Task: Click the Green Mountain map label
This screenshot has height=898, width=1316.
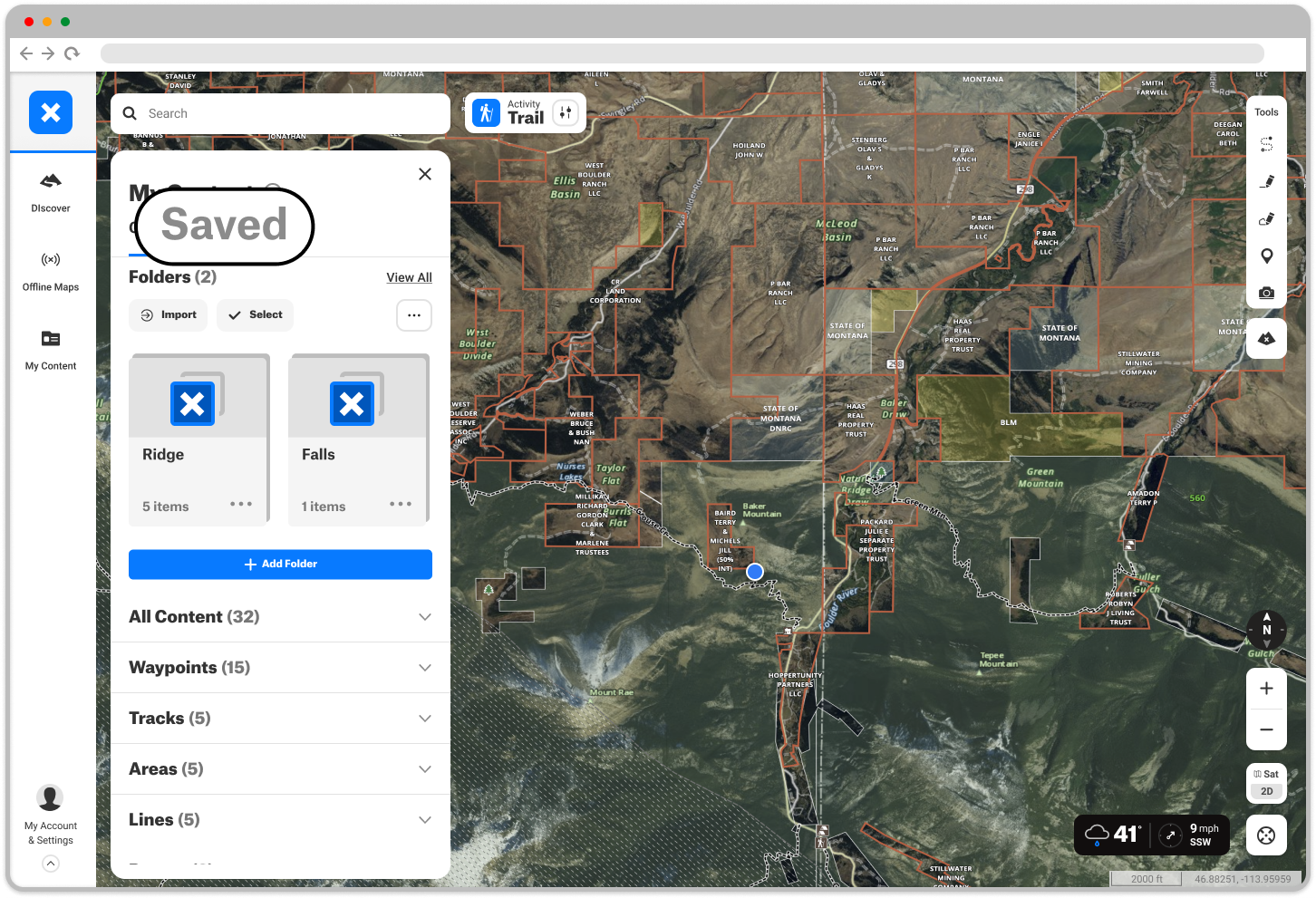Action: point(1040,478)
